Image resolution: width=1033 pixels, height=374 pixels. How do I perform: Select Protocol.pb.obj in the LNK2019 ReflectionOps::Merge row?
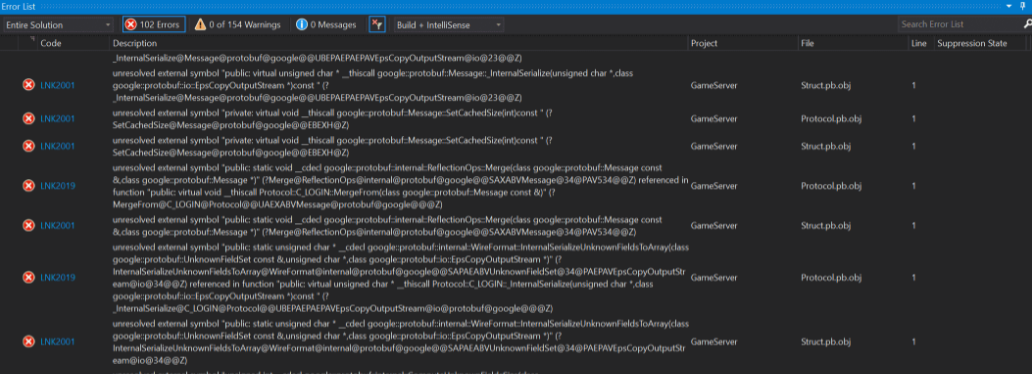tap(831, 186)
